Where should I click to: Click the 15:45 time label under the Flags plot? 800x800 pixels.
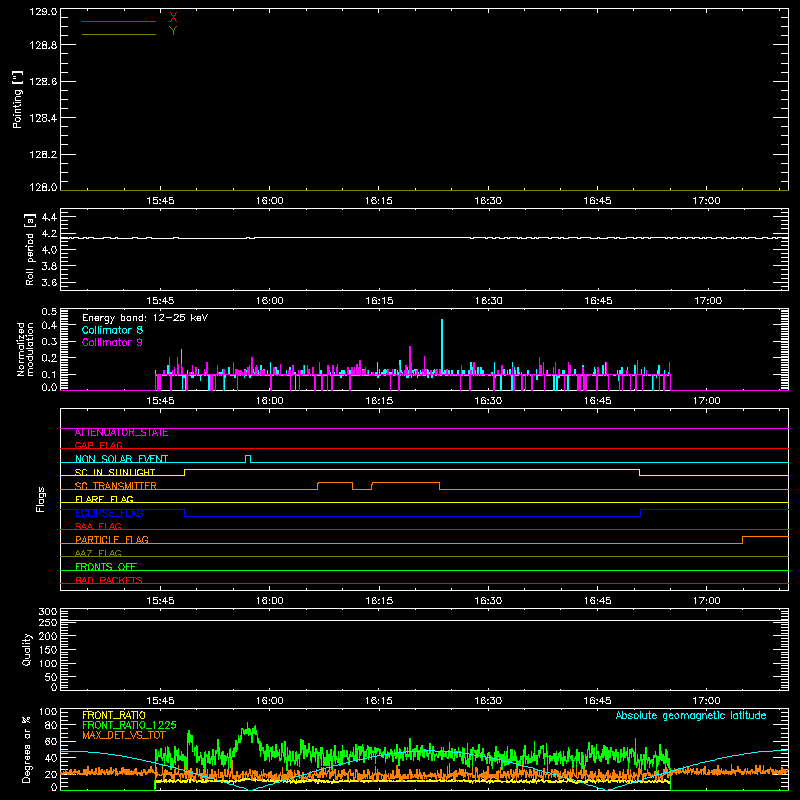pyautogui.click(x=160, y=601)
